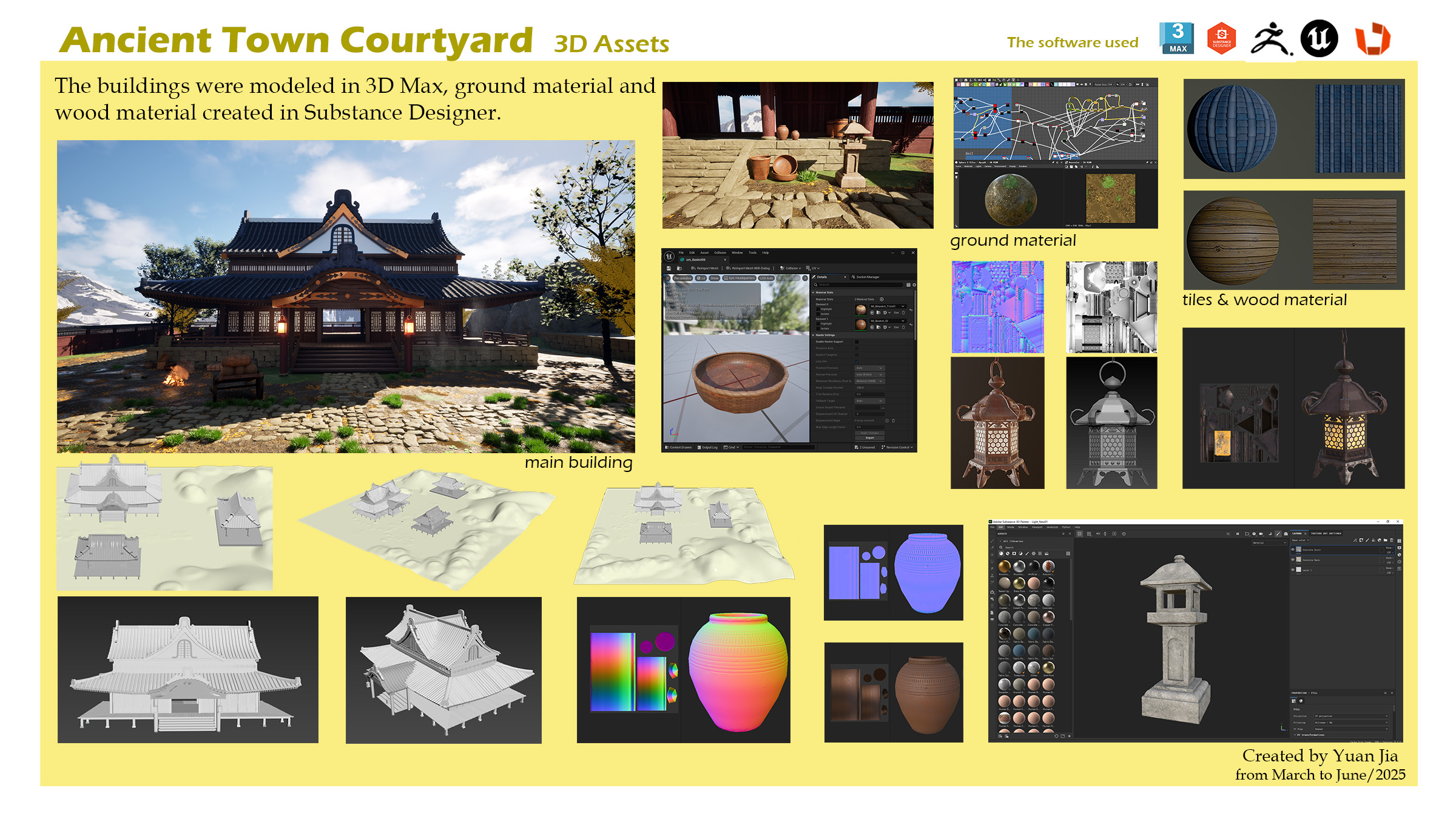The height and width of the screenshot is (819, 1456).
Task: Click the Substance Designer hexagon logo
Action: pos(1221,39)
